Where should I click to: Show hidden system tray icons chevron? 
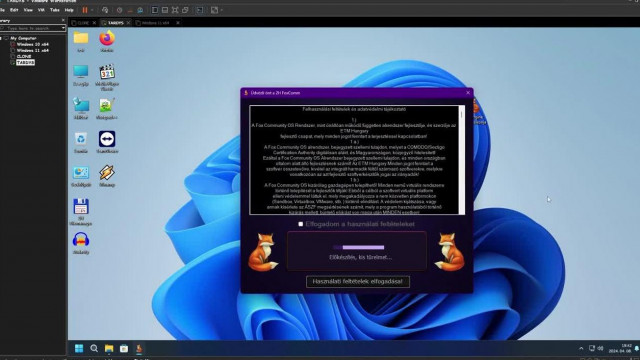(x=581, y=348)
